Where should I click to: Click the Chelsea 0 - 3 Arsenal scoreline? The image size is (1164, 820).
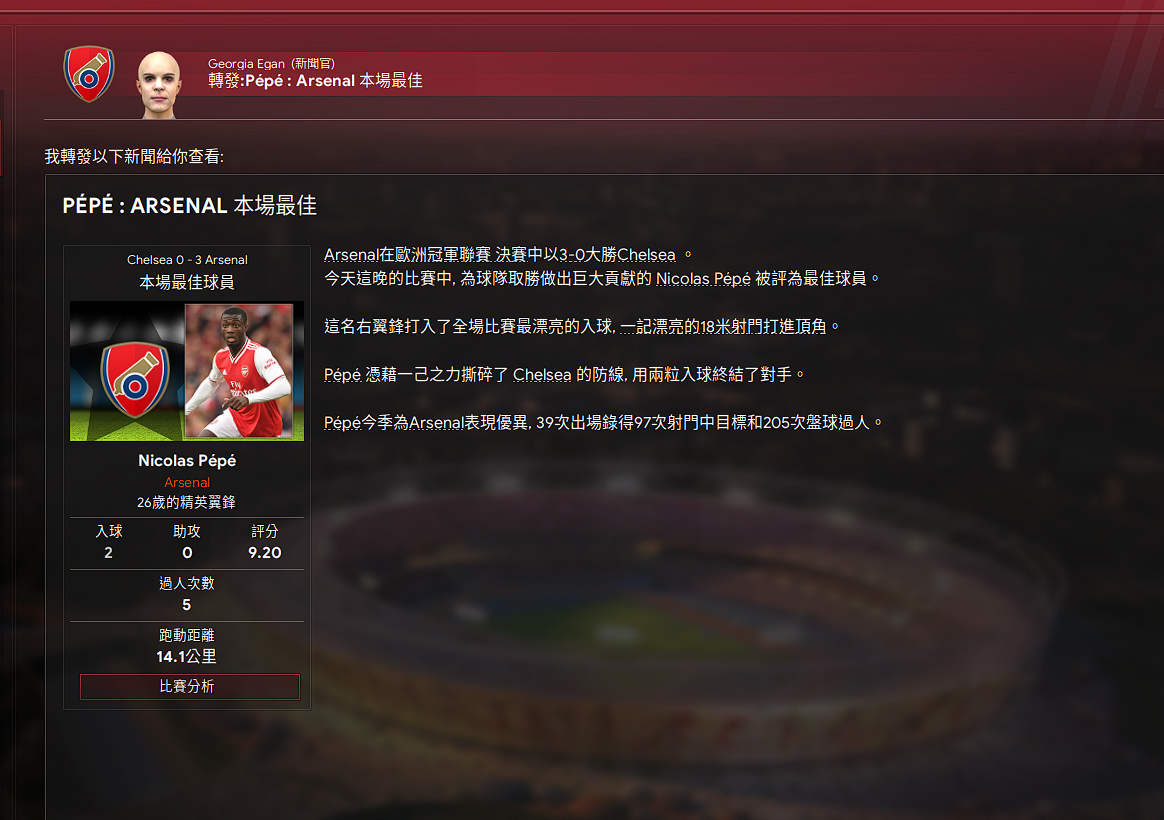point(187,260)
